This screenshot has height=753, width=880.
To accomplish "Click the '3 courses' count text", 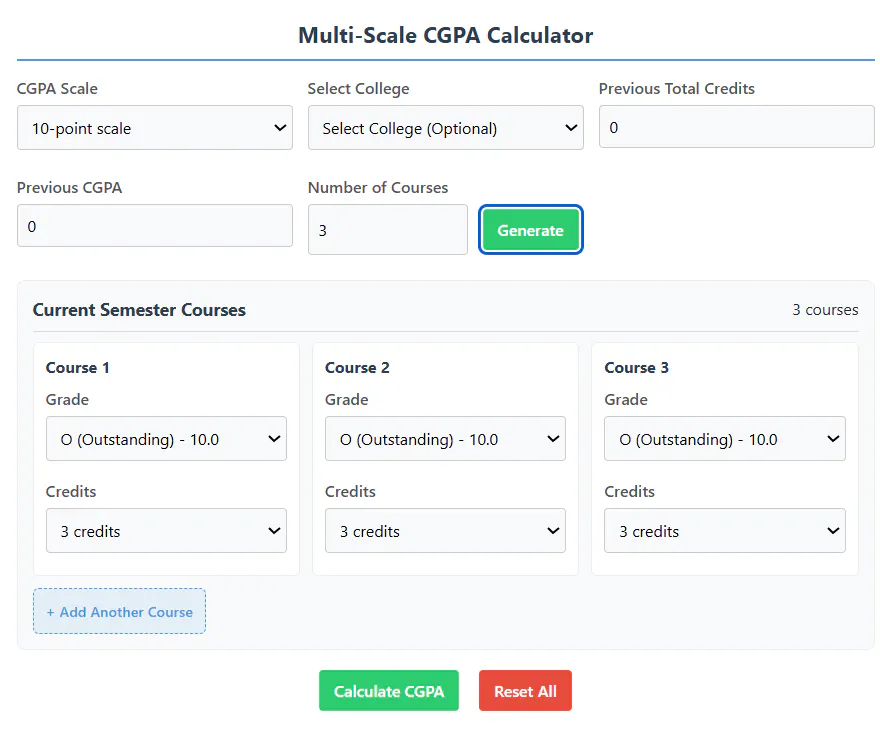I will point(825,310).
